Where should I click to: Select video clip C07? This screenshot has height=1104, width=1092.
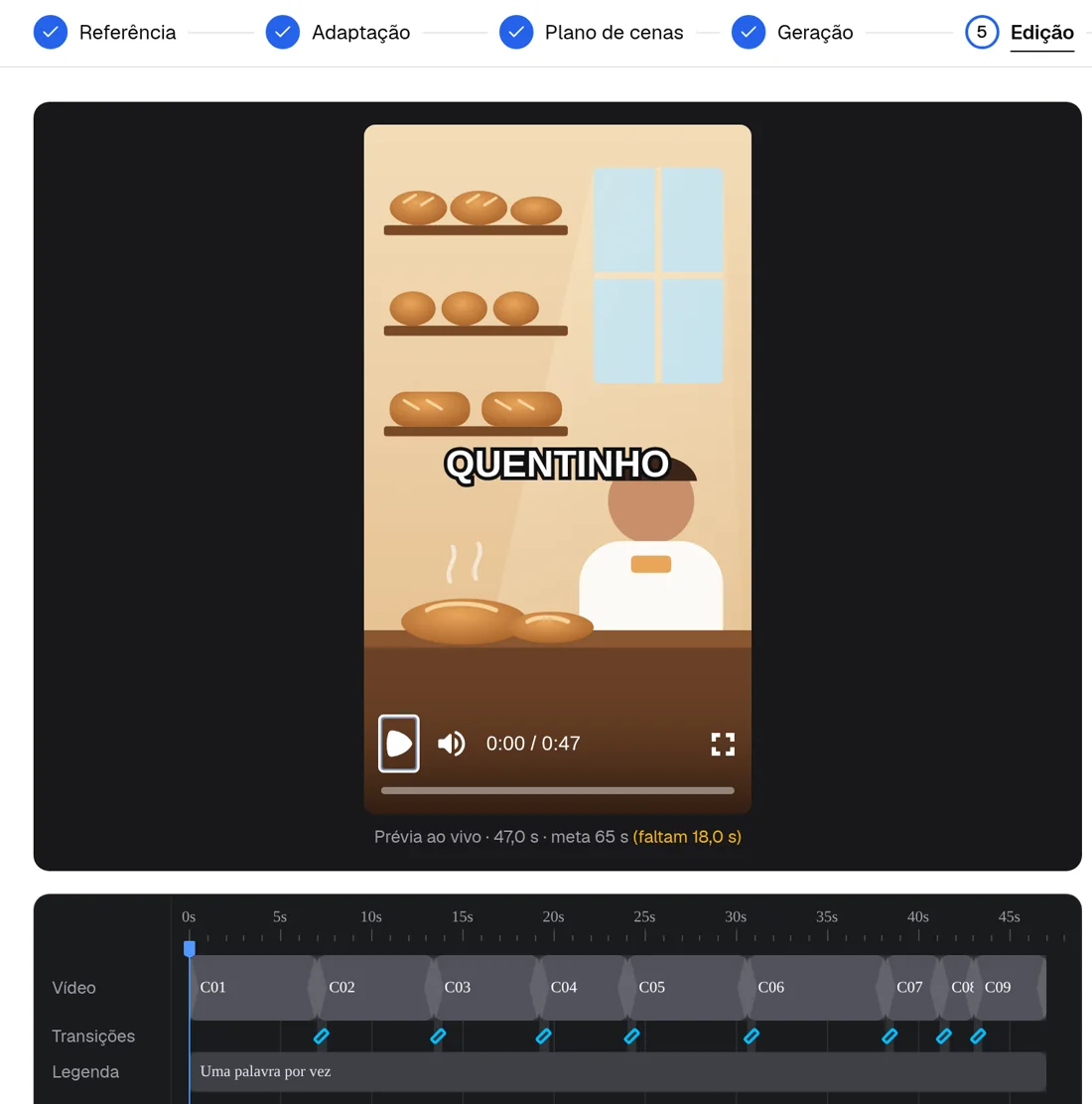click(x=912, y=987)
